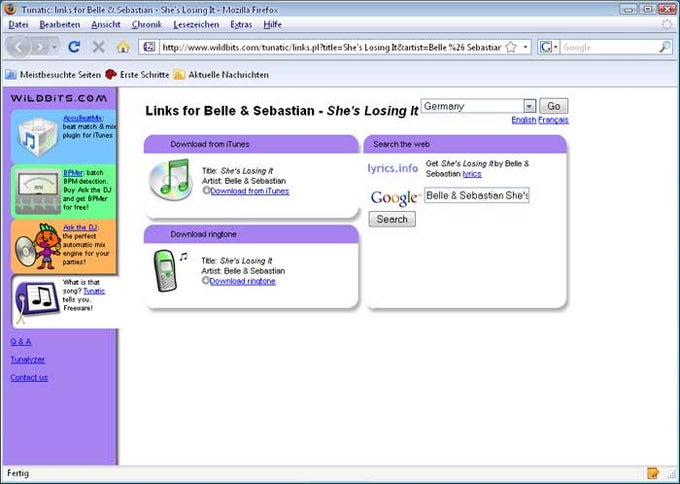
Task: Click the Search button under Google
Action: coord(392,219)
